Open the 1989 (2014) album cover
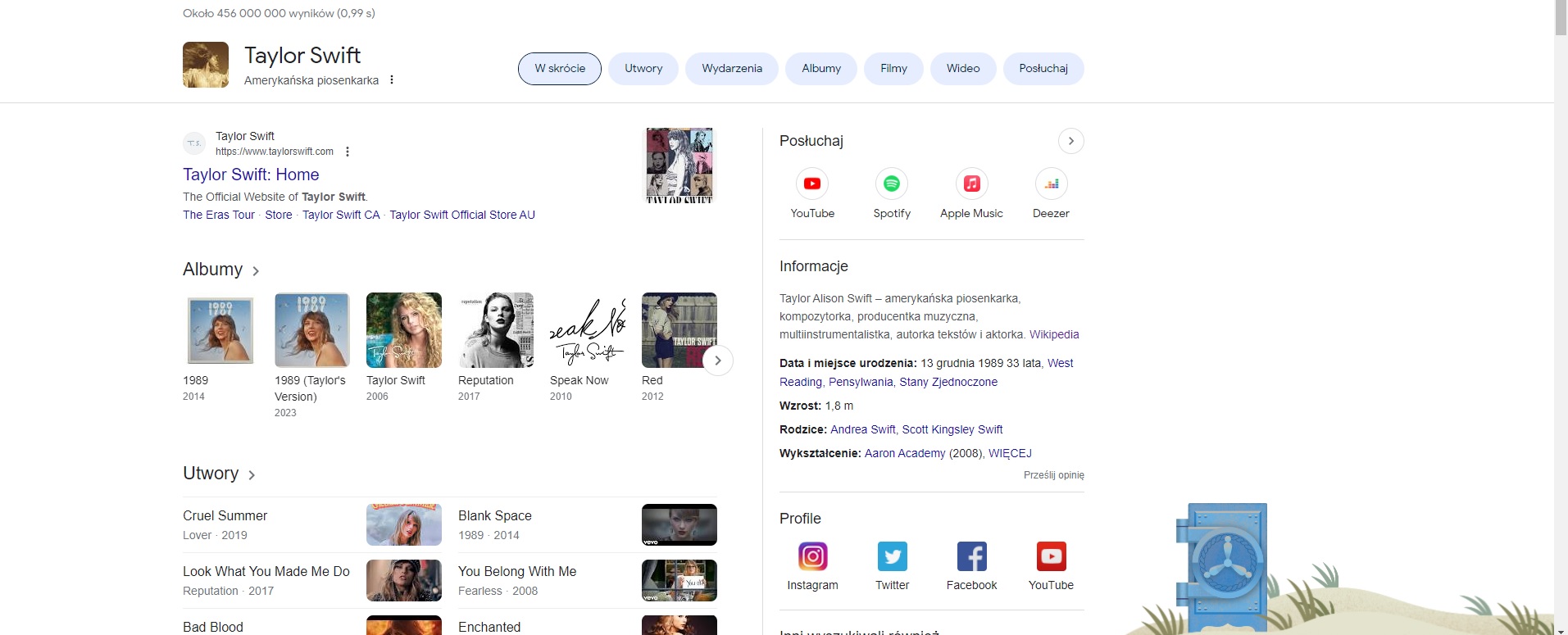Image resolution: width=1568 pixels, height=635 pixels. coord(220,330)
